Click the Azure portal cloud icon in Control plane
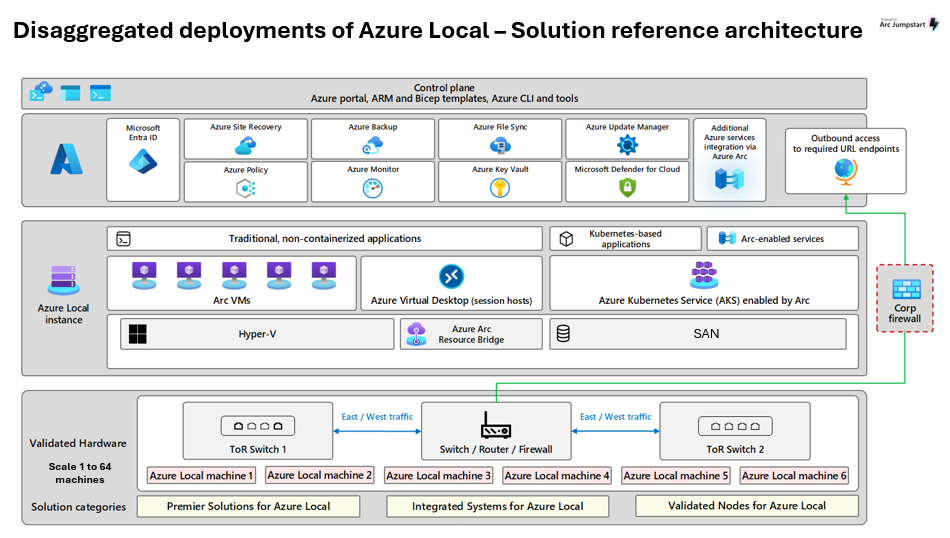This screenshot has width=950, height=538. tap(41, 92)
